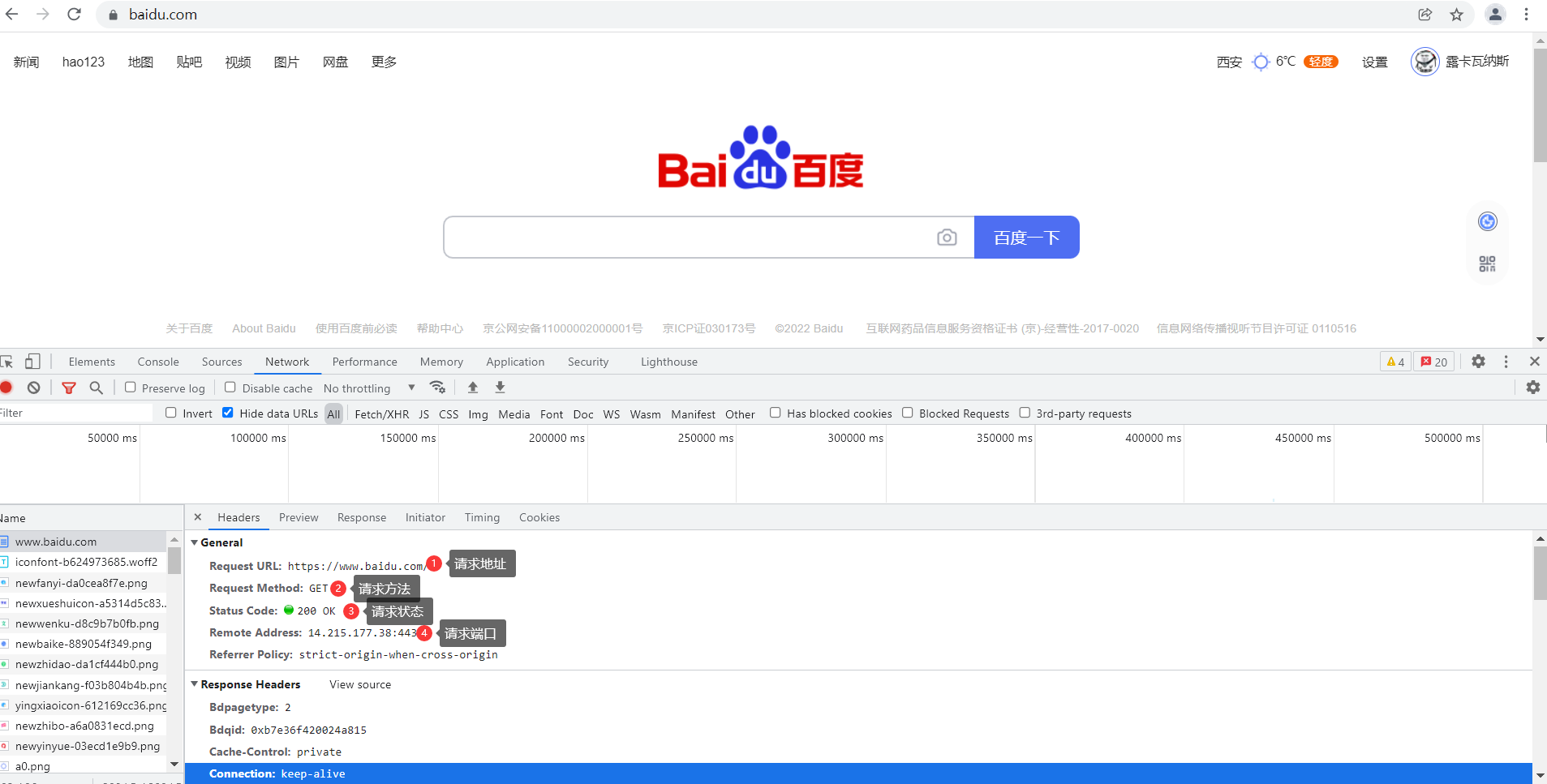Select the iconfont-b624973685.woff2 request
Image resolution: width=1547 pixels, height=784 pixels.
point(84,562)
